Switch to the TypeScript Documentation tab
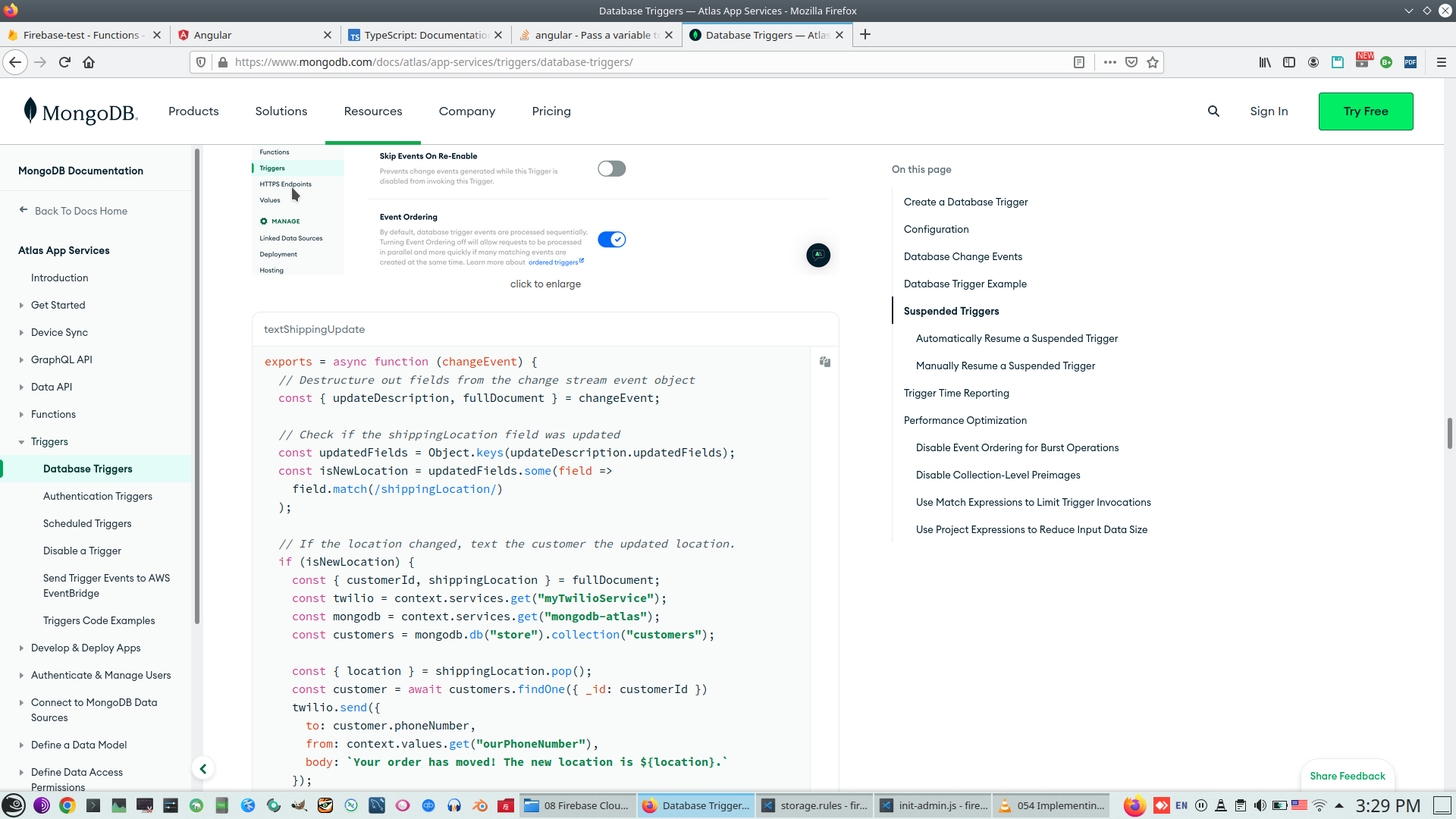The height and width of the screenshot is (819, 1456). click(425, 35)
